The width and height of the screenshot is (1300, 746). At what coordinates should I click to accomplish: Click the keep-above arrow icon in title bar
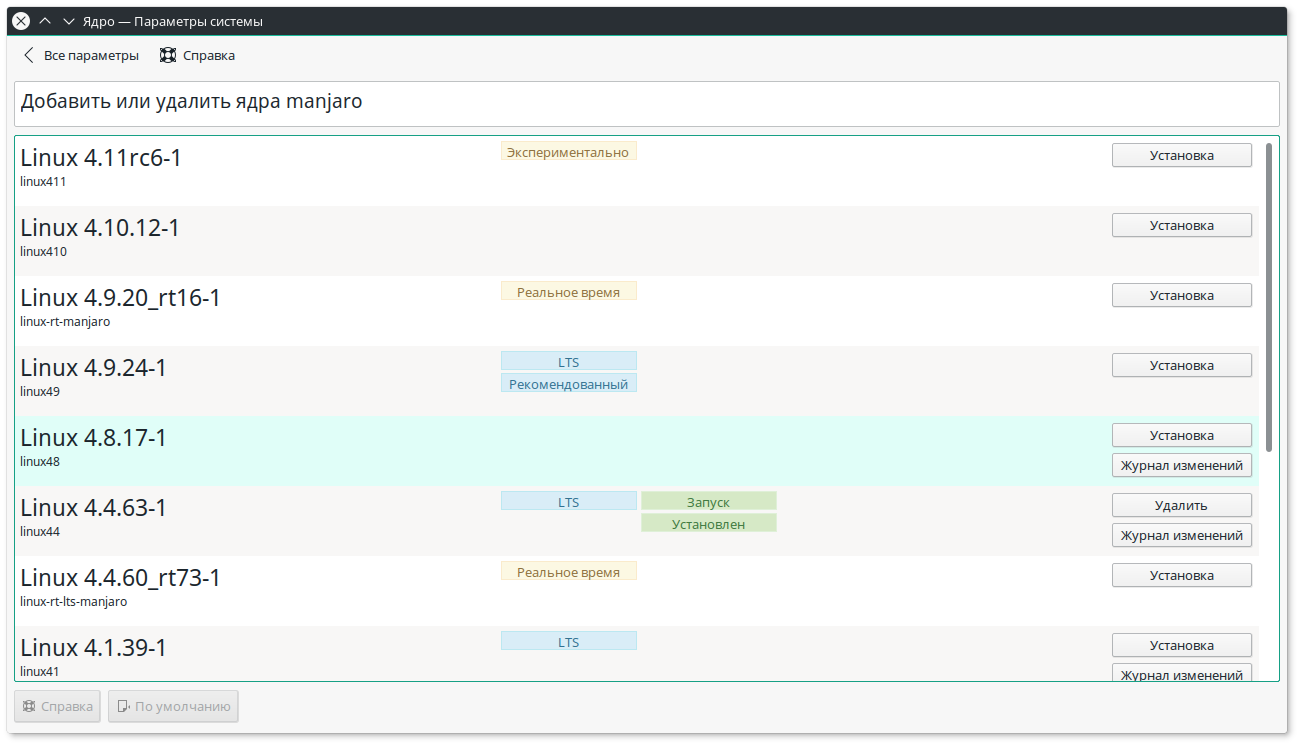[x=45, y=21]
